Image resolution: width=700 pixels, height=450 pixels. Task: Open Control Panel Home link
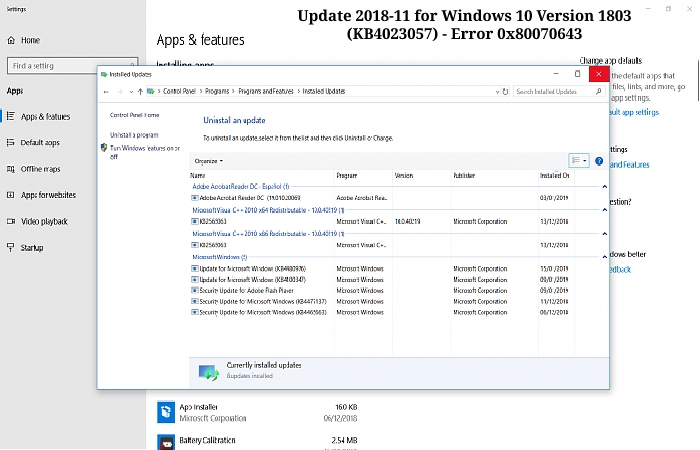(134, 115)
